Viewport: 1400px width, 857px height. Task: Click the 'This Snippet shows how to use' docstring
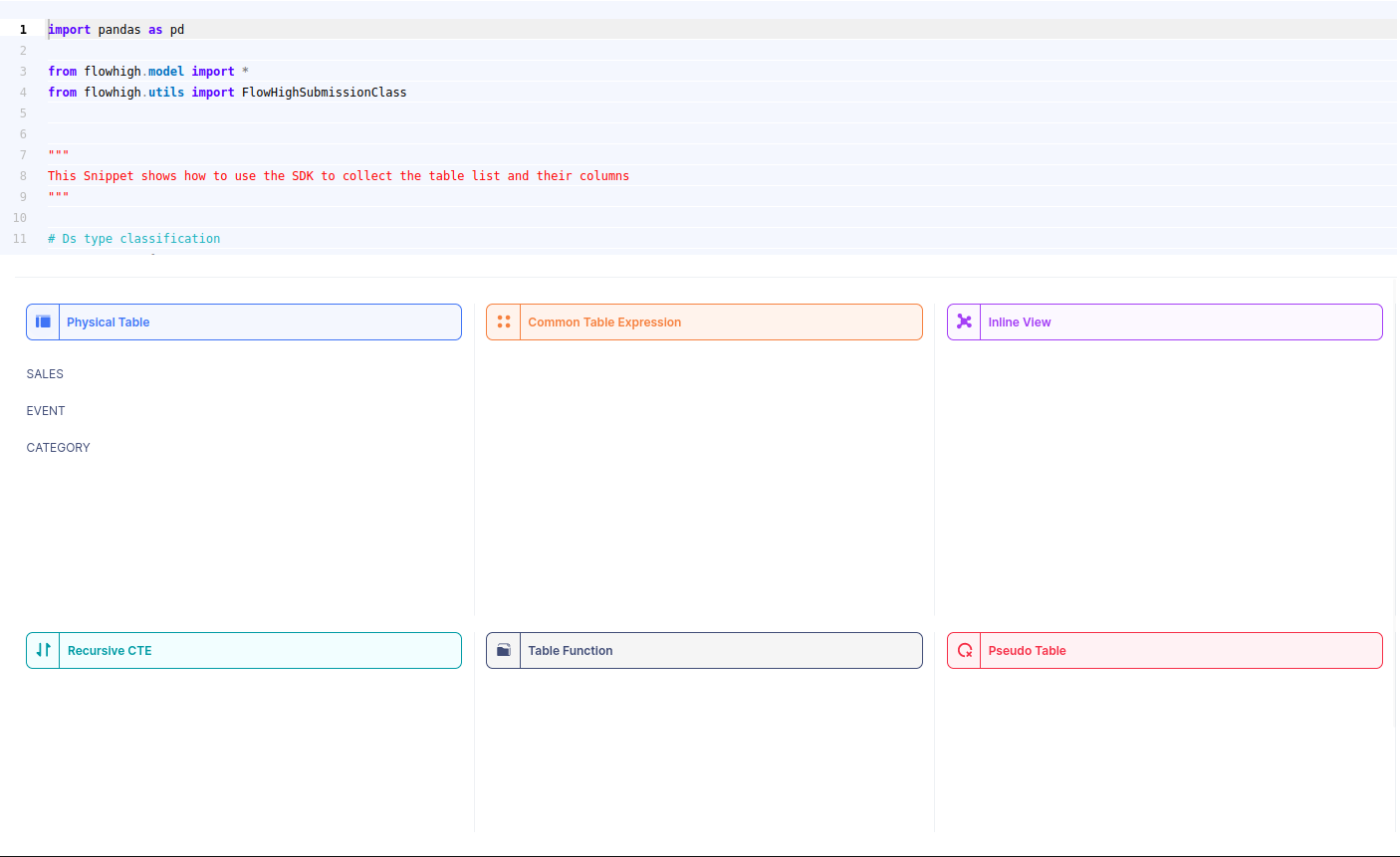(x=339, y=176)
